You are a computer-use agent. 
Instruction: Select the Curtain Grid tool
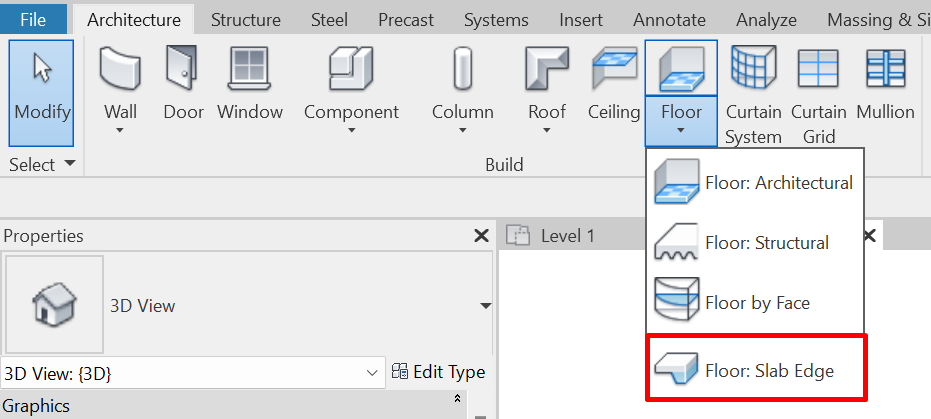click(x=819, y=95)
